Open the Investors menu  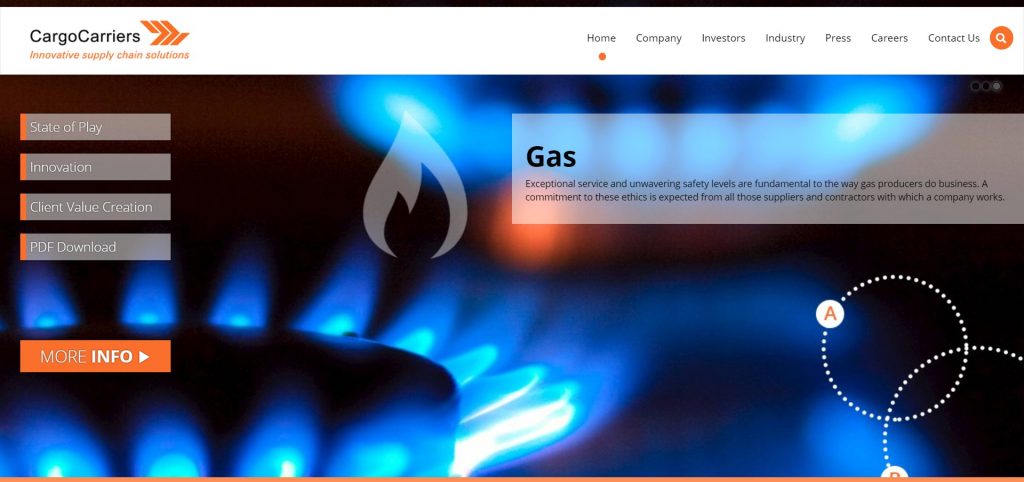click(x=723, y=38)
